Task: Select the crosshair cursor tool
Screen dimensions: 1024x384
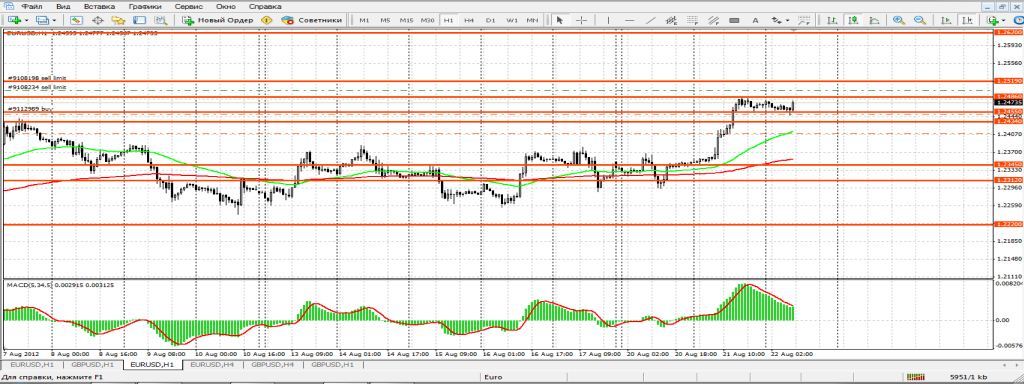Action: tap(581, 20)
